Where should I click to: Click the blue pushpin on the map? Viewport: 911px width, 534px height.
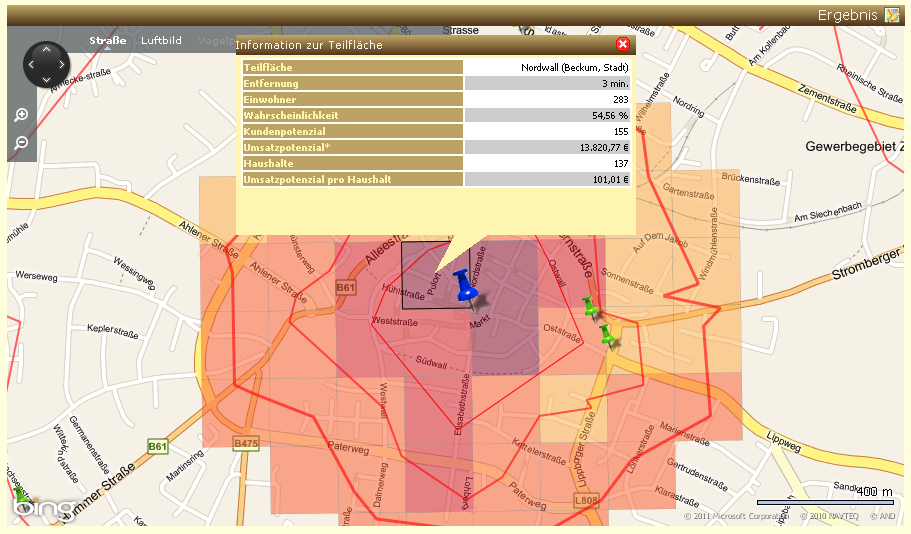(465, 285)
